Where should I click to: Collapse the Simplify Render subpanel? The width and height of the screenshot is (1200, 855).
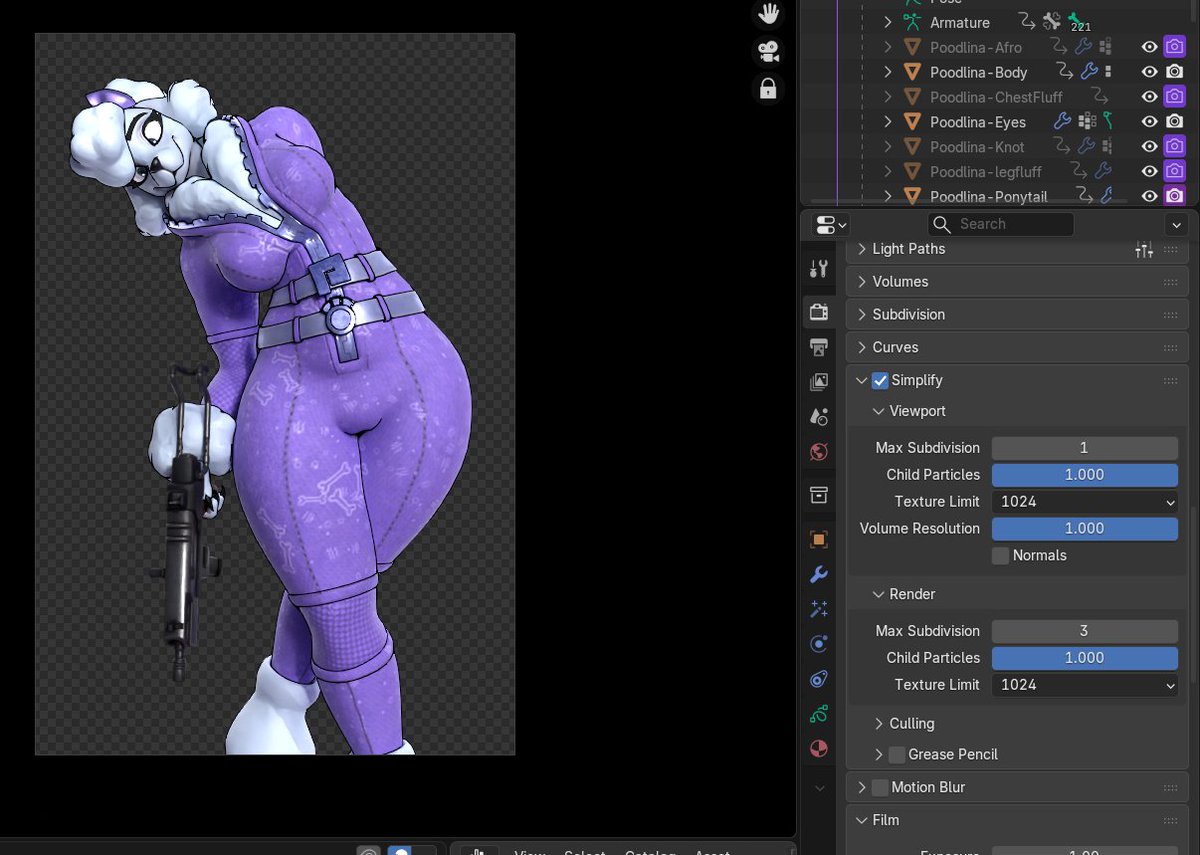click(879, 594)
